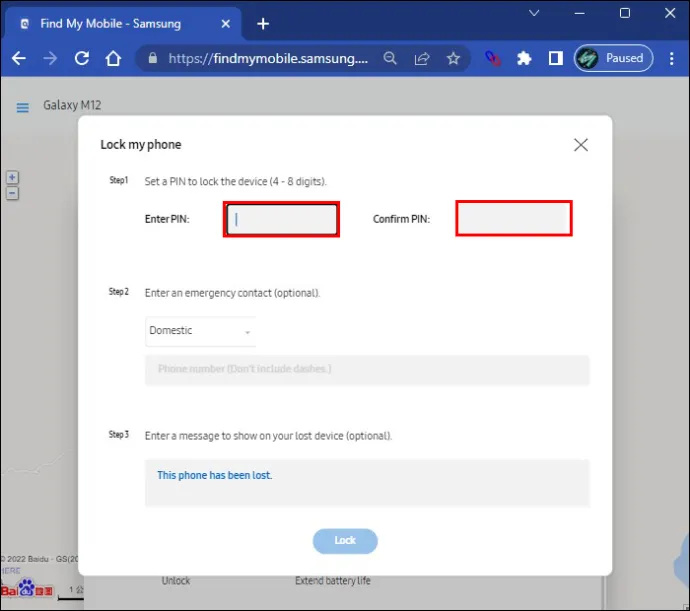Viewport: 690px width, 611px height.
Task: Click the Phone number field
Action: pyautogui.click(x=367, y=369)
